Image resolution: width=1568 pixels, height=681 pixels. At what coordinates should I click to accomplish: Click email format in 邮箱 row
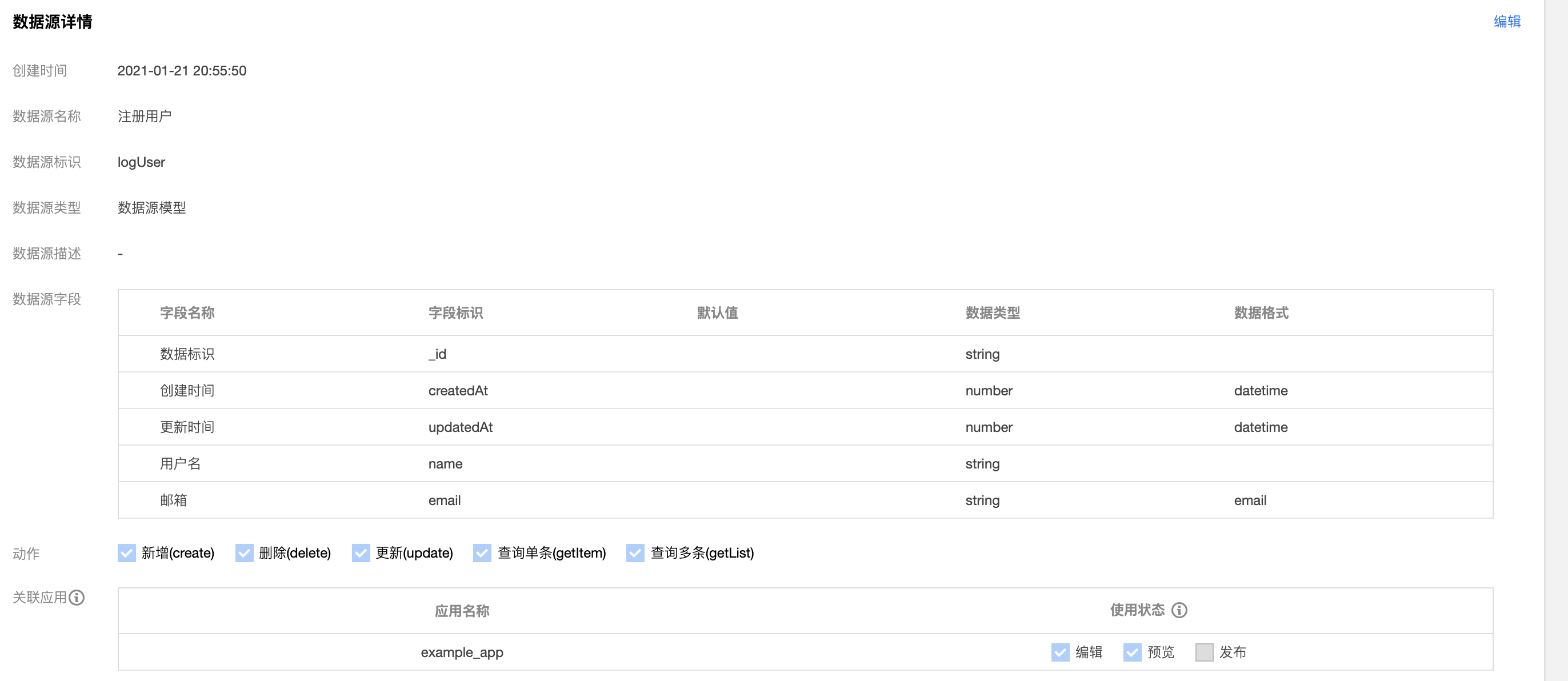pos(1250,500)
